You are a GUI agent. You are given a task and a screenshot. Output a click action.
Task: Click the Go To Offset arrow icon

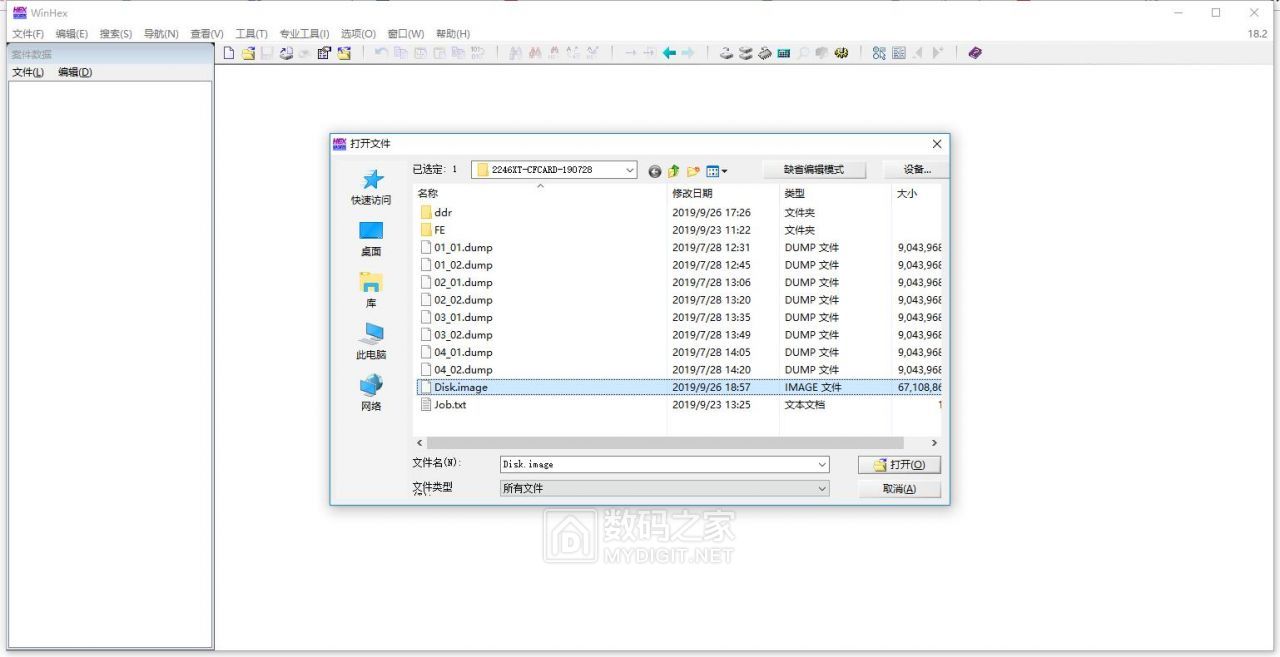(x=630, y=53)
